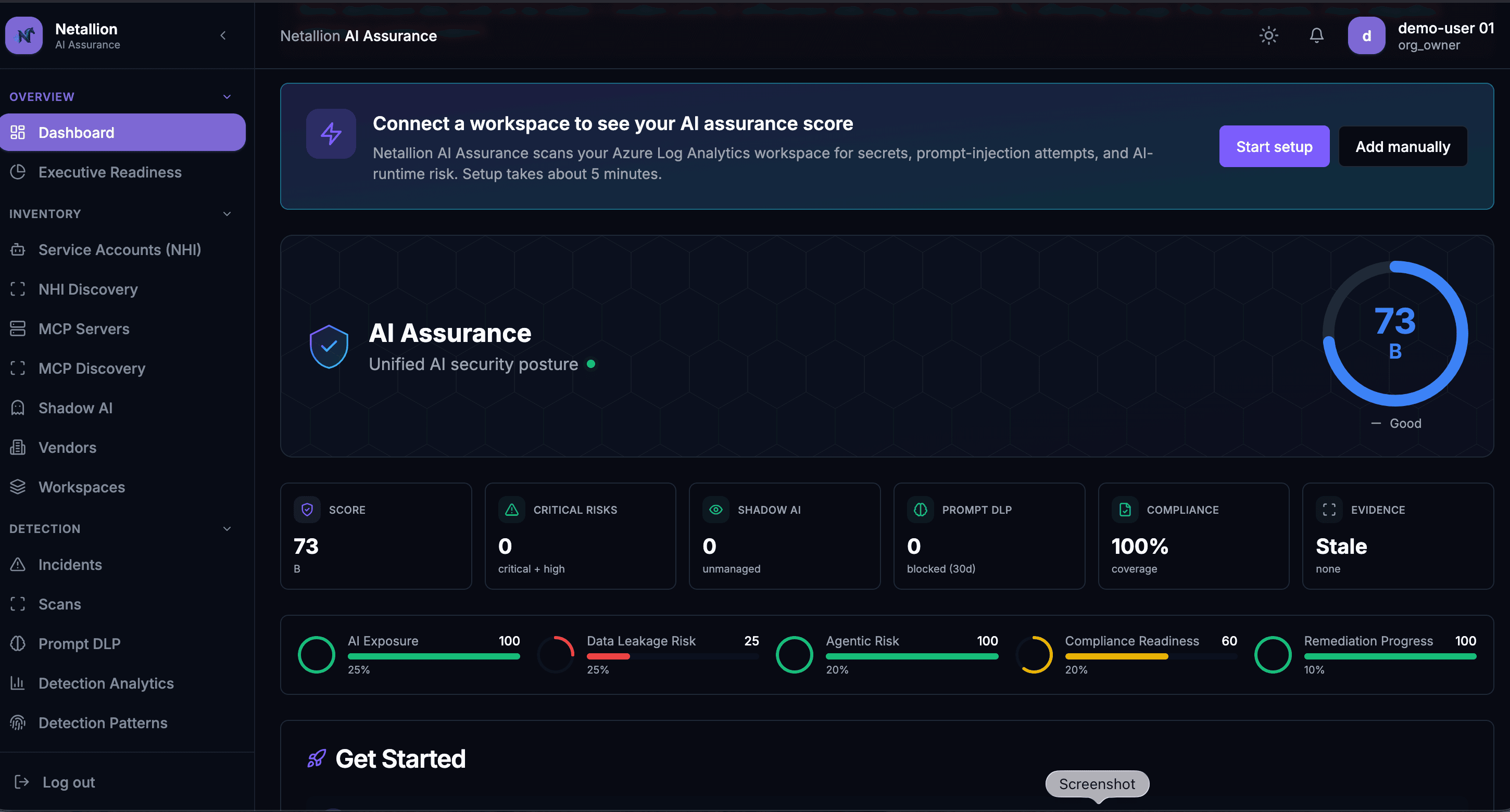Click the Dashboard grid icon
Screen dimensions: 1510x812
(x=18, y=132)
